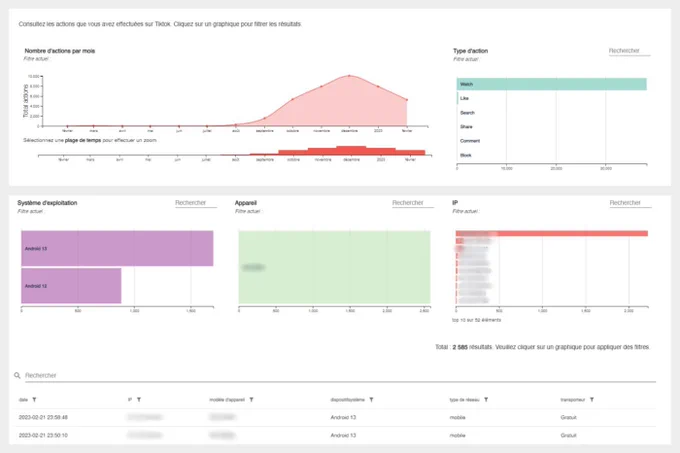Viewport: 680px width, 453px height.
Task: Click the filter icon next to the IP column header
Action: coord(139,400)
